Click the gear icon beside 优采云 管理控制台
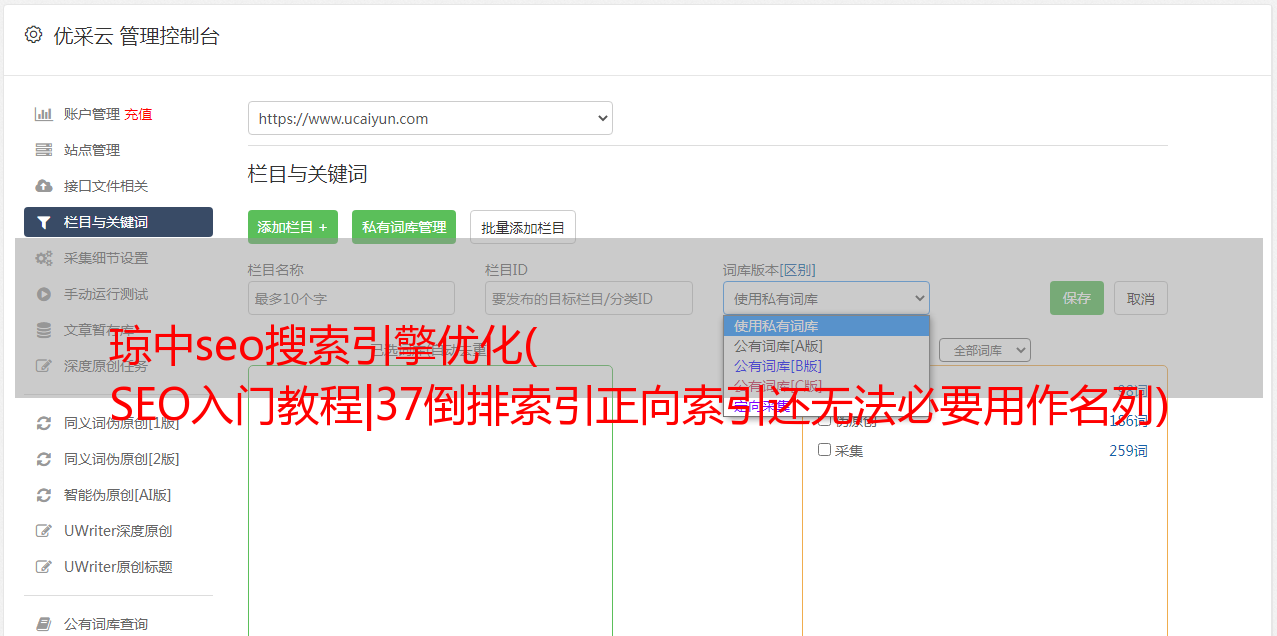Screen dimensions: 1277x636 click(33, 35)
